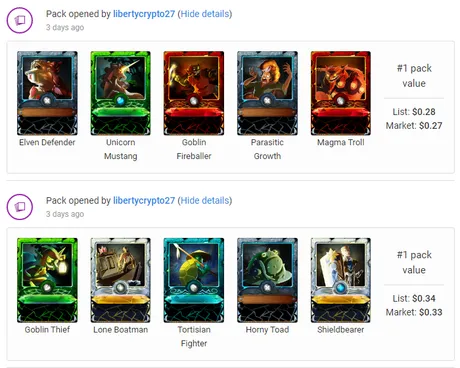Click the Unicorn Mustang blue rarity gem

(x=121, y=100)
